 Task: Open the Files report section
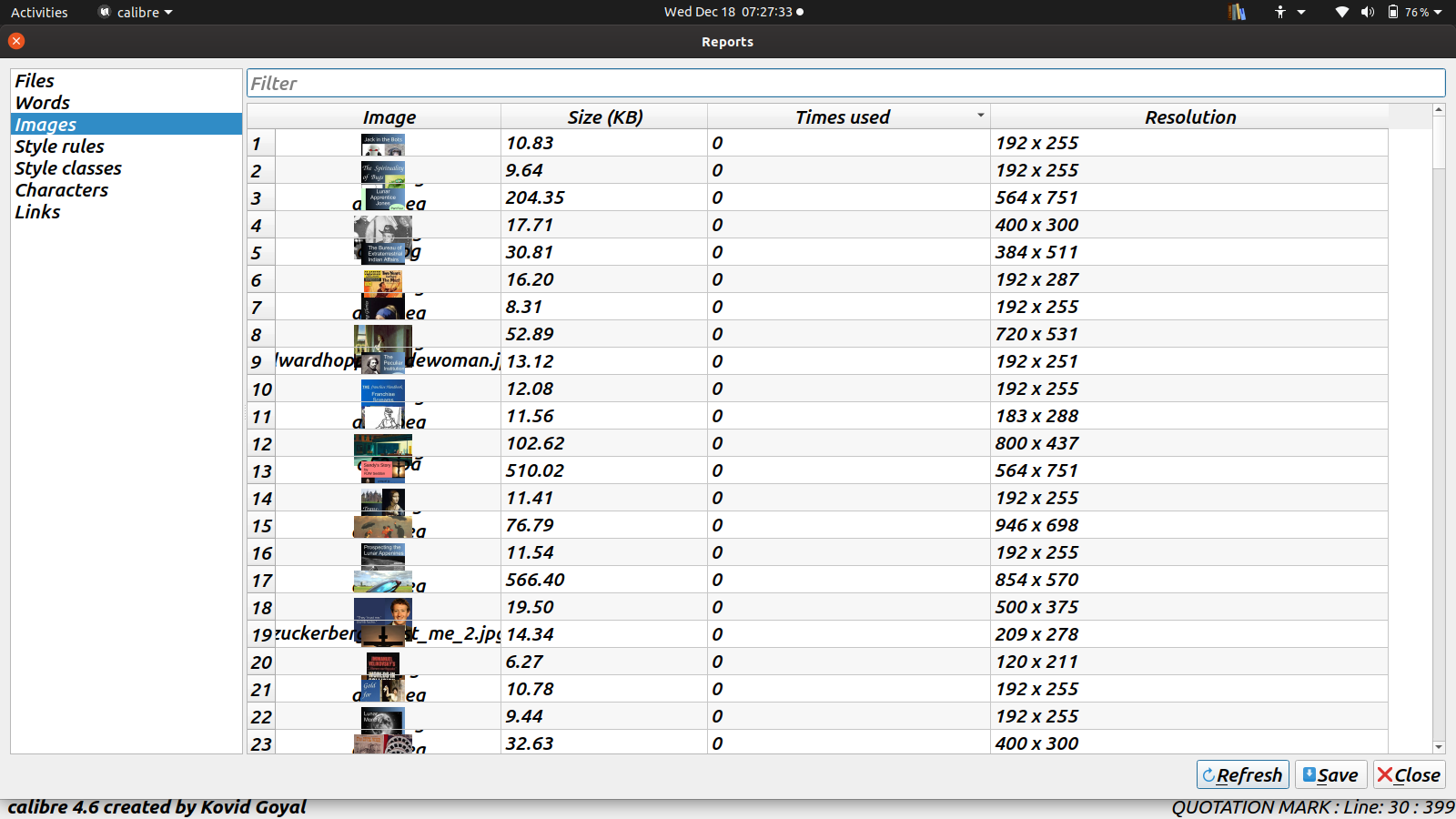(x=126, y=81)
